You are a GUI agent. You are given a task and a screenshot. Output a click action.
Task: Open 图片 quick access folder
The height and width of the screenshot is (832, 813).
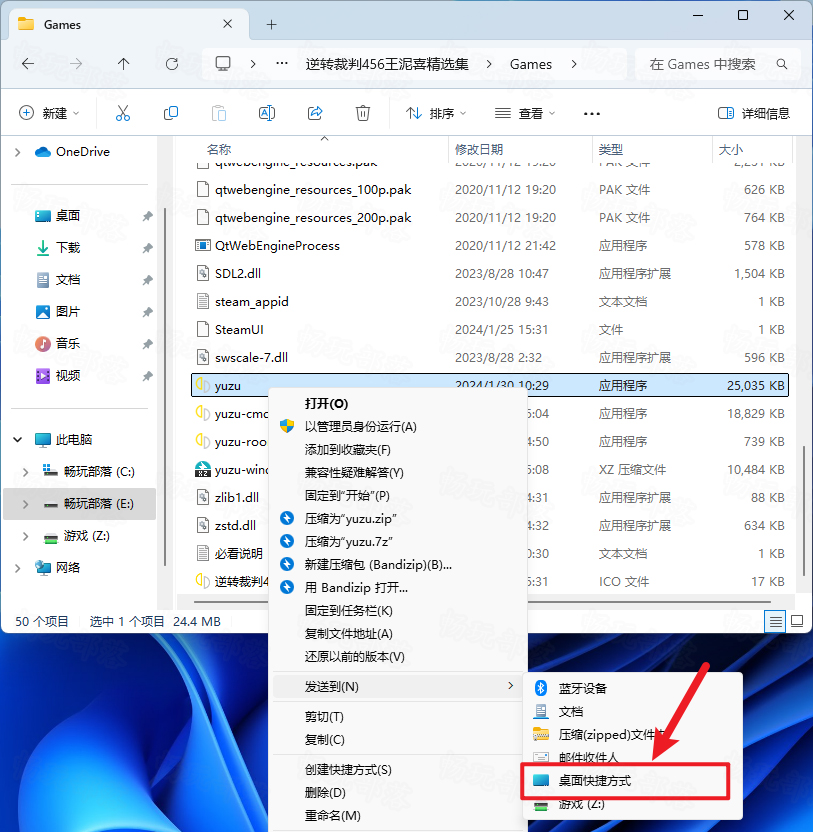57,311
